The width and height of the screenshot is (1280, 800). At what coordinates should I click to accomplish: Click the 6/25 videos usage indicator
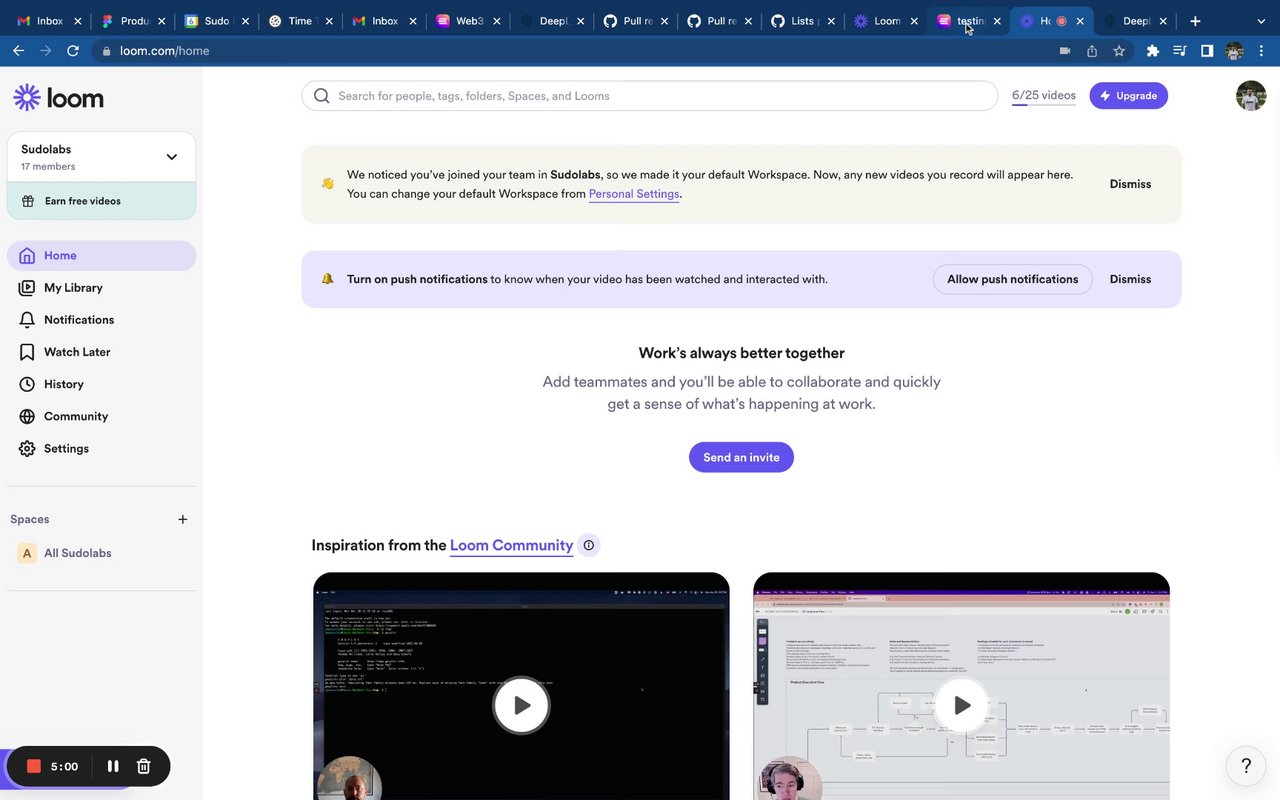click(x=1044, y=96)
